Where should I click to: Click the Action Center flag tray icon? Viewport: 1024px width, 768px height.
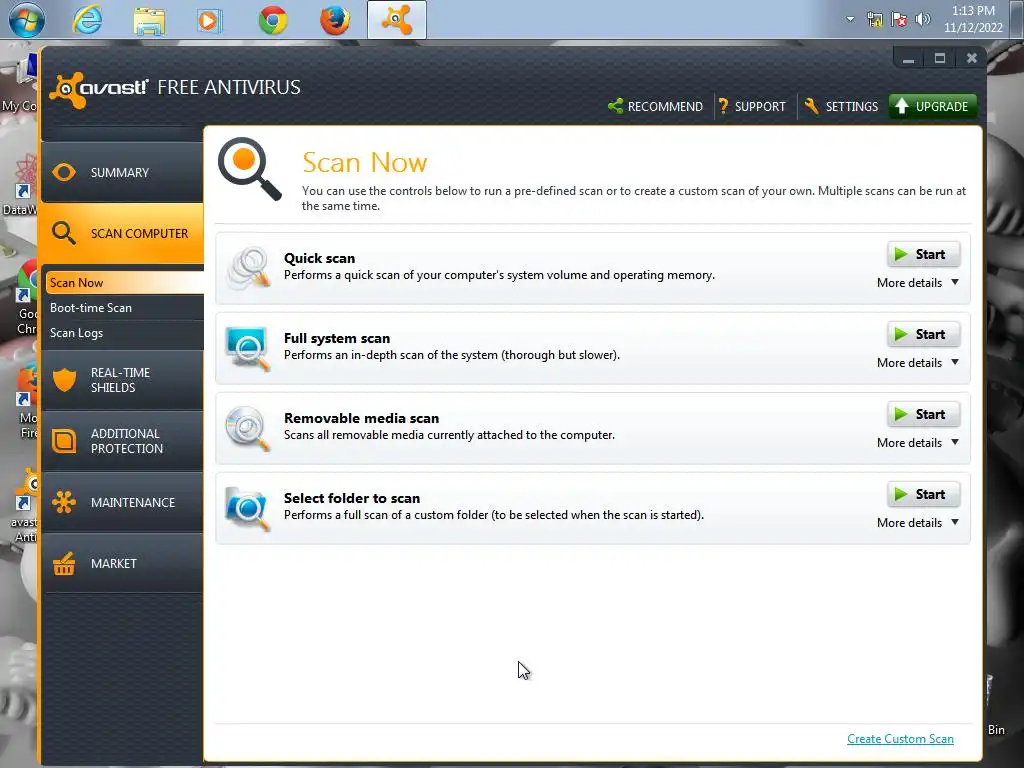899,20
